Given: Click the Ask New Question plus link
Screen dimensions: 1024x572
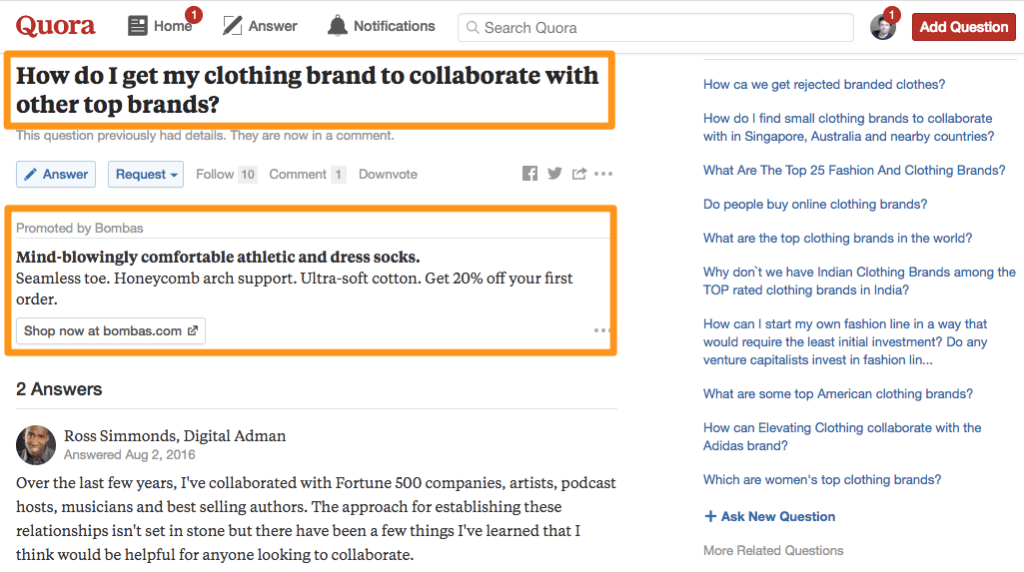Looking at the screenshot, I should click(x=769, y=516).
